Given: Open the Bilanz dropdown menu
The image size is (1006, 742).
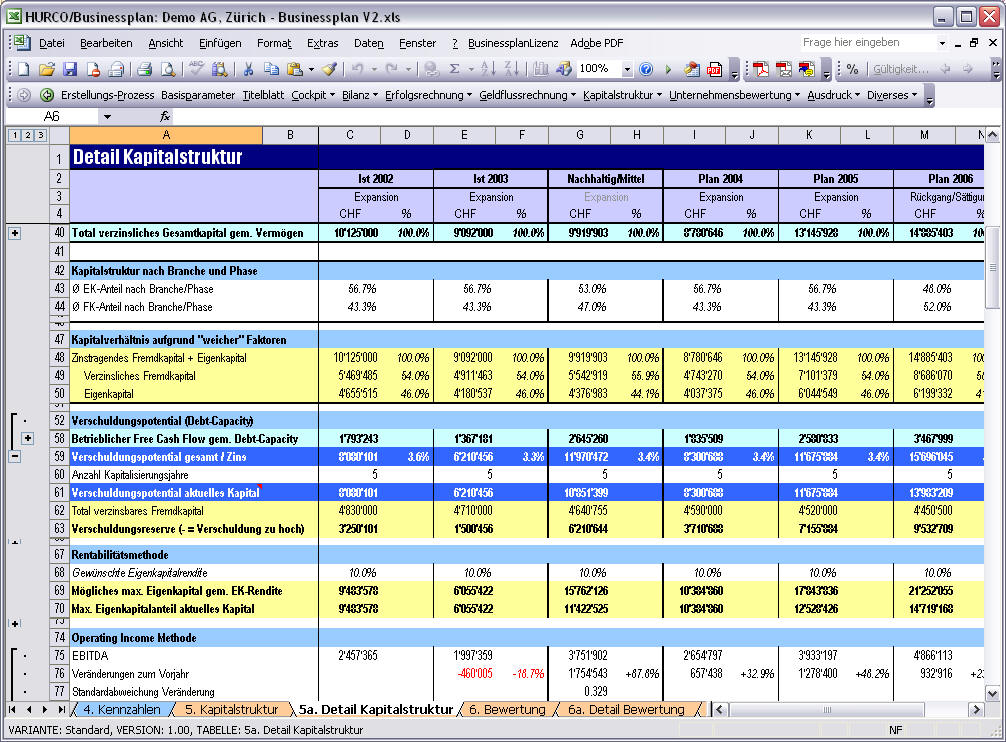Looking at the screenshot, I should (x=360, y=96).
